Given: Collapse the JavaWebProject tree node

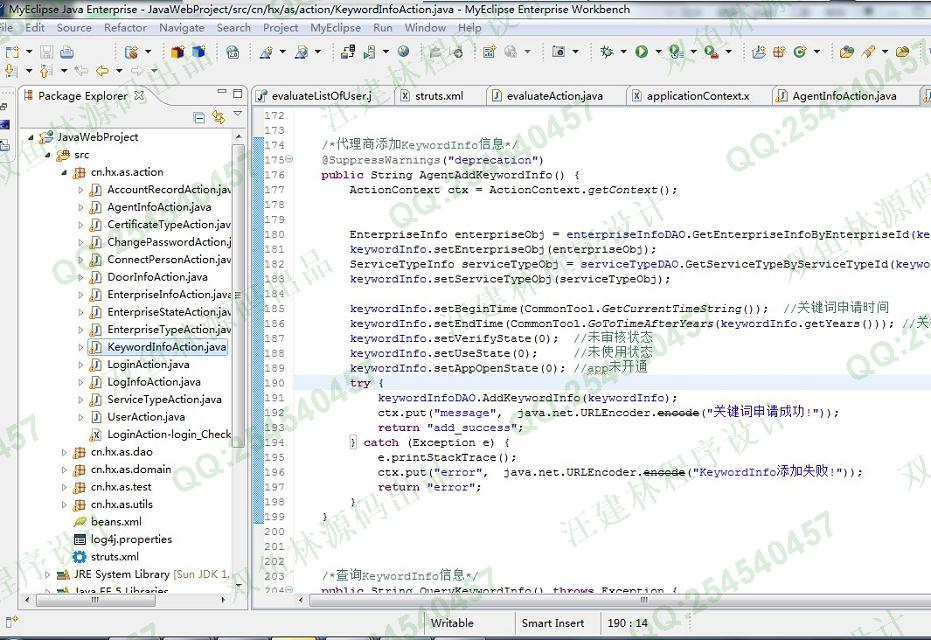Looking at the screenshot, I should click(x=30, y=137).
